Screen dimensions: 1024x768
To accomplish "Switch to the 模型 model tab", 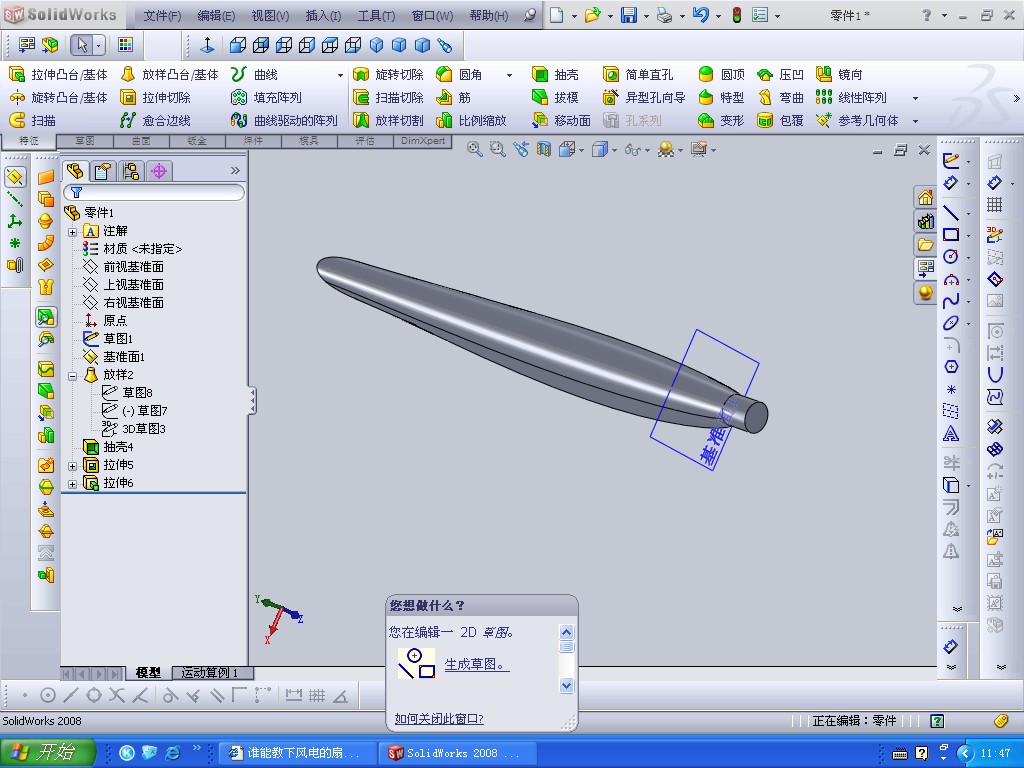I will coord(148,673).
